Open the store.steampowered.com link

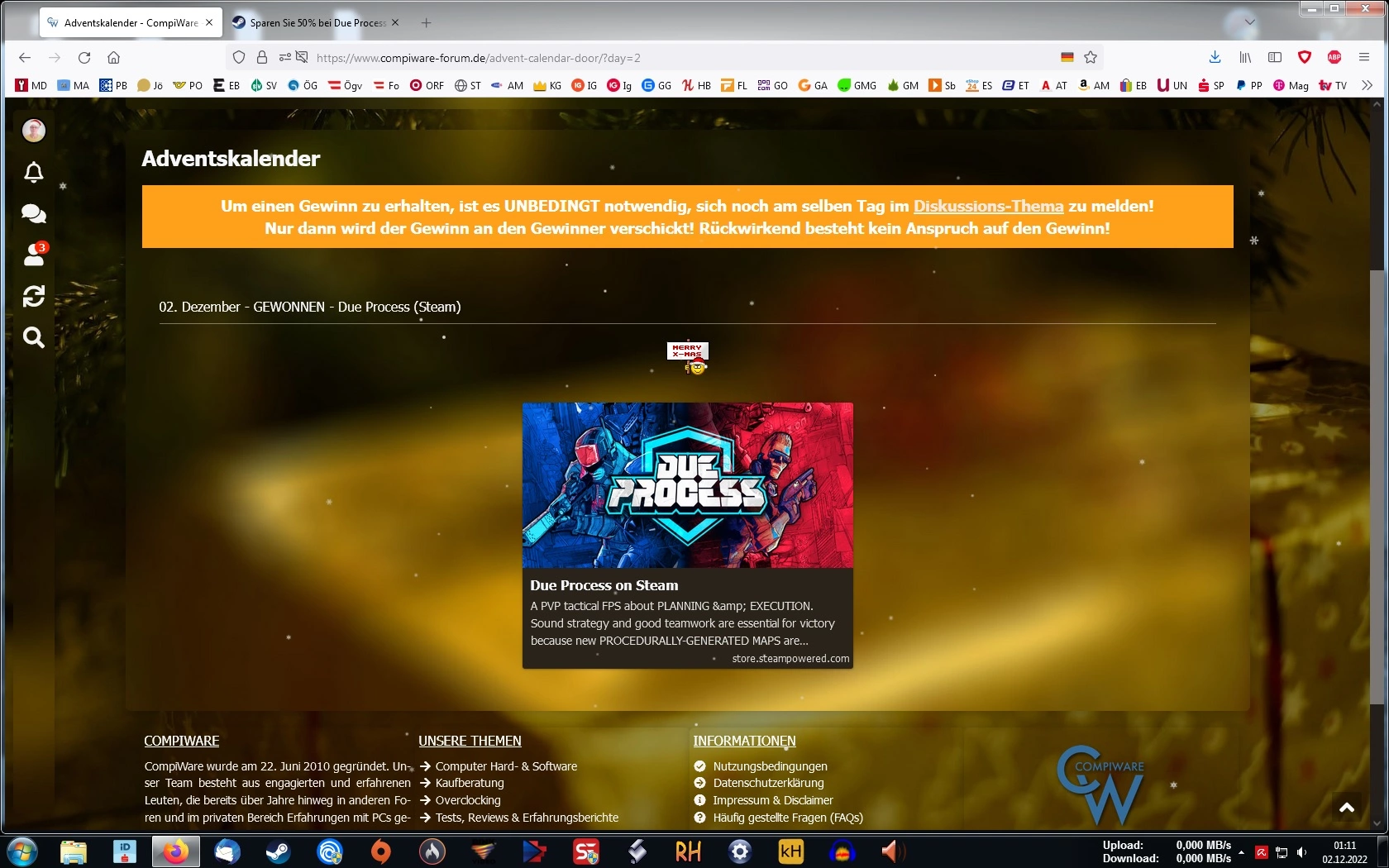pyautogui.click(x=790, y=659)
